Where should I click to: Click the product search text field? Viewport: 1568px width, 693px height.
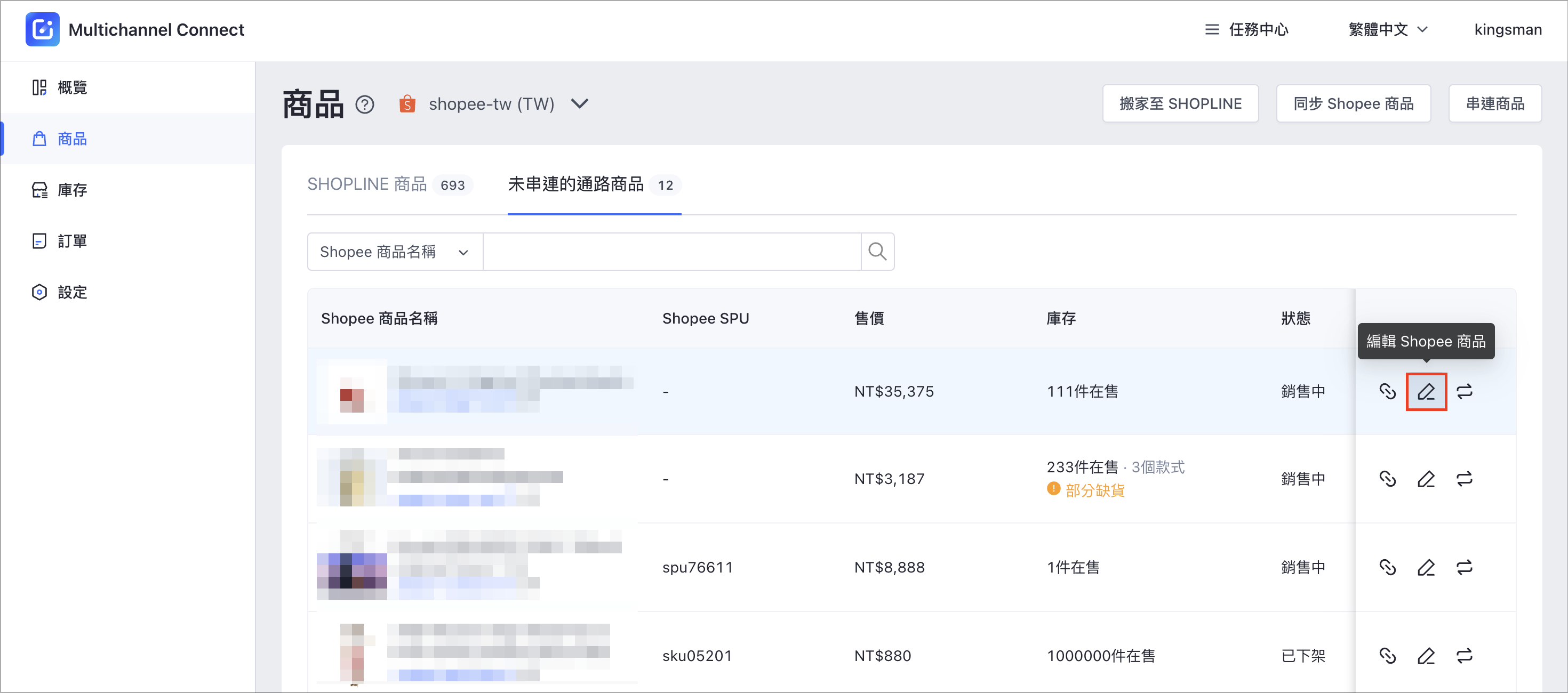672,251
